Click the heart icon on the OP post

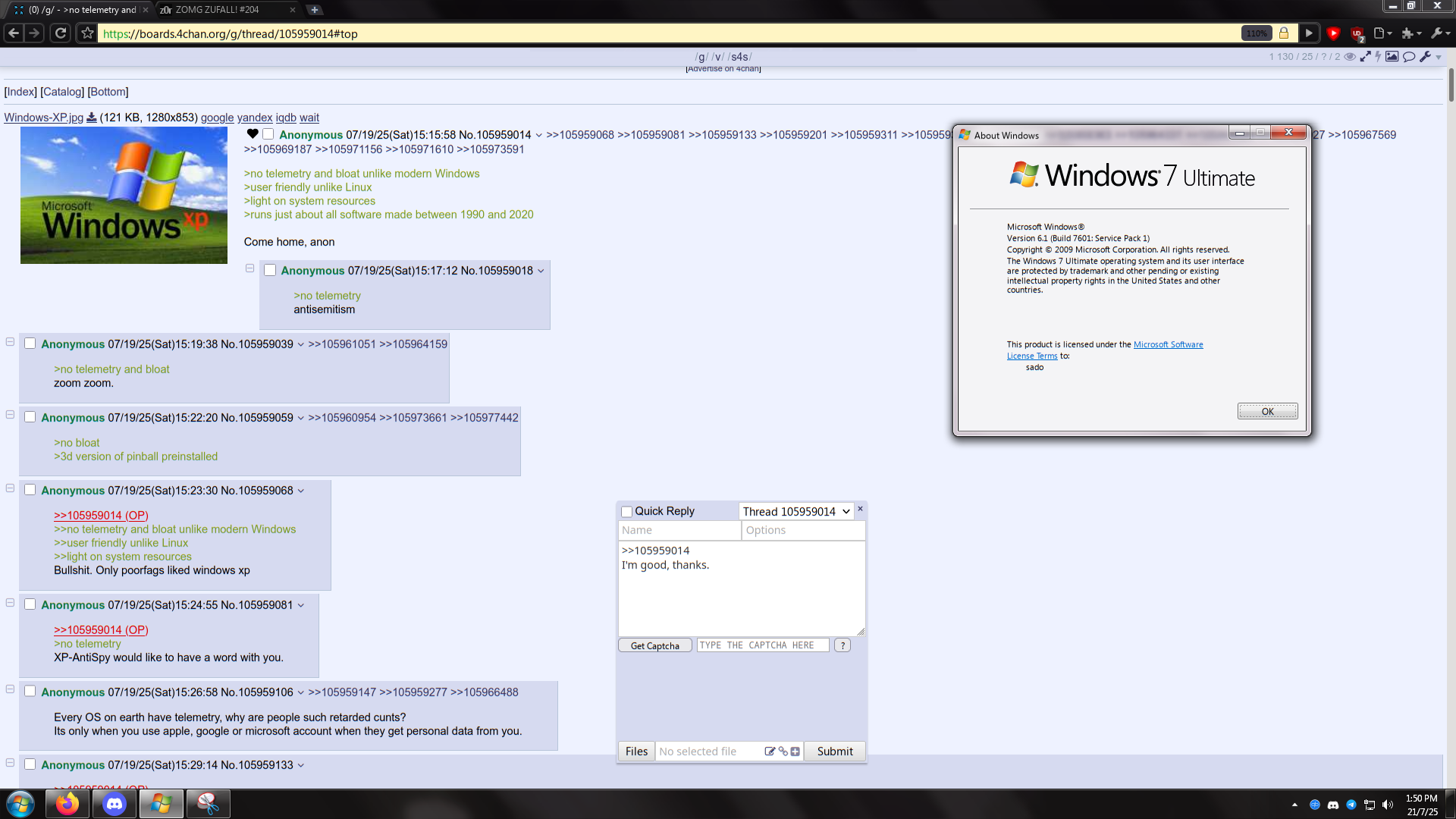coord(253,134)
